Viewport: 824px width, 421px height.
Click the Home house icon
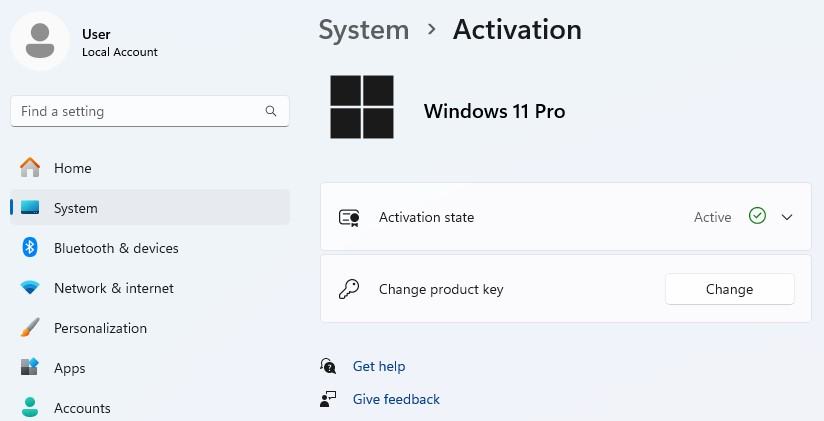pos(30,168)
